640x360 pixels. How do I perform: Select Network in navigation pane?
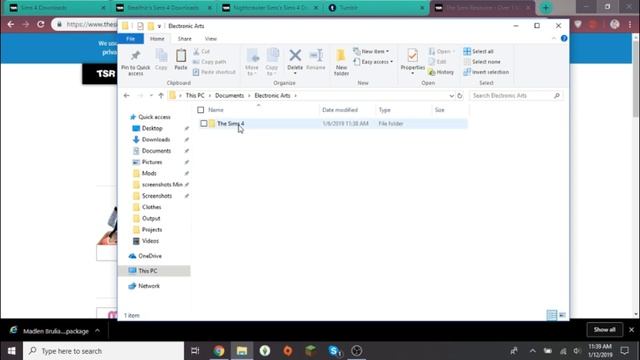pyautogui.click(x=149, y=286)
